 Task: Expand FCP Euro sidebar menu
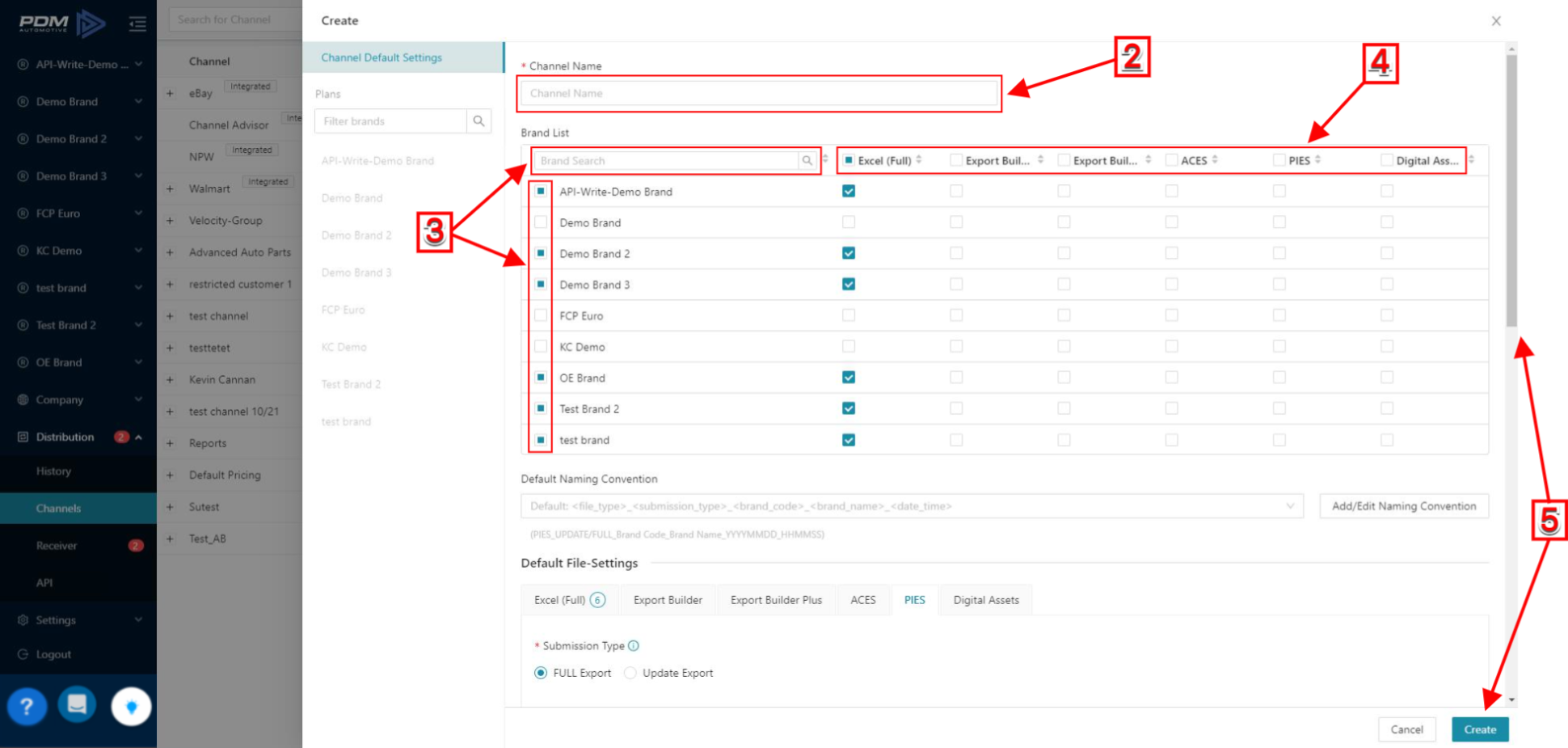pyautogui.click(x=138, y=213)
